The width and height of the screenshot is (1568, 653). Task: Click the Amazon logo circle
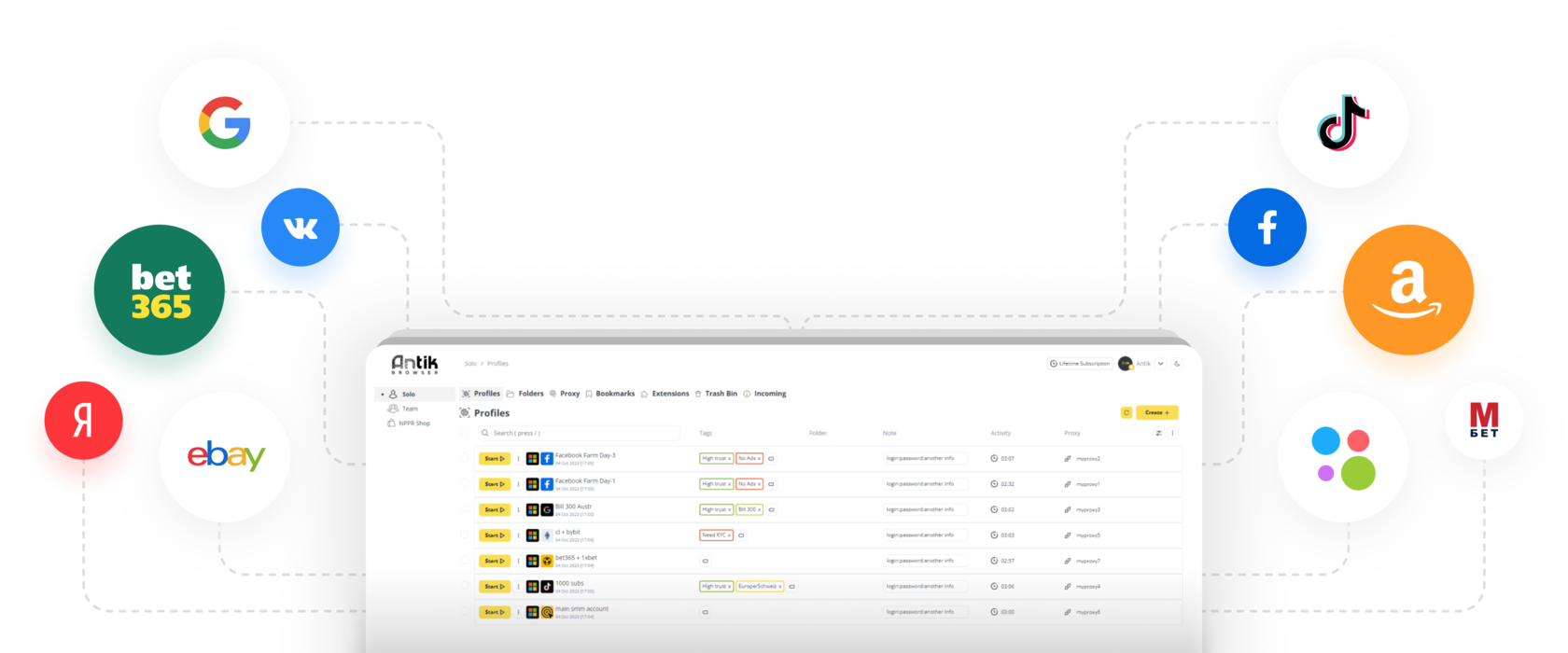[x=1408, y=290]
